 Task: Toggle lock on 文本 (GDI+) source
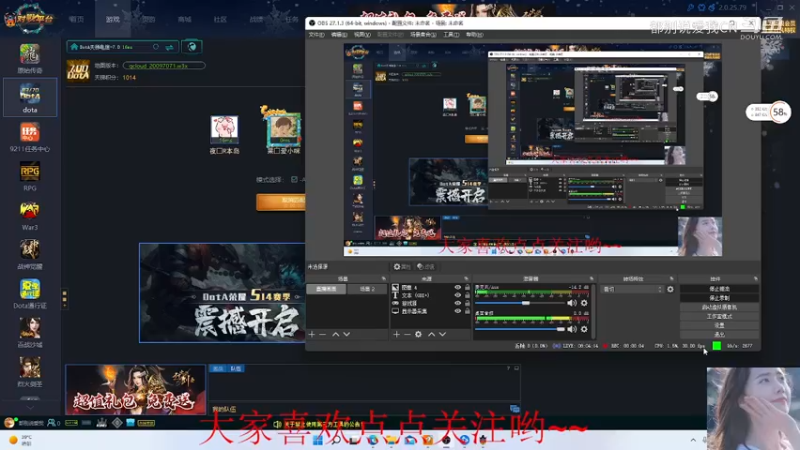point(467,295)
